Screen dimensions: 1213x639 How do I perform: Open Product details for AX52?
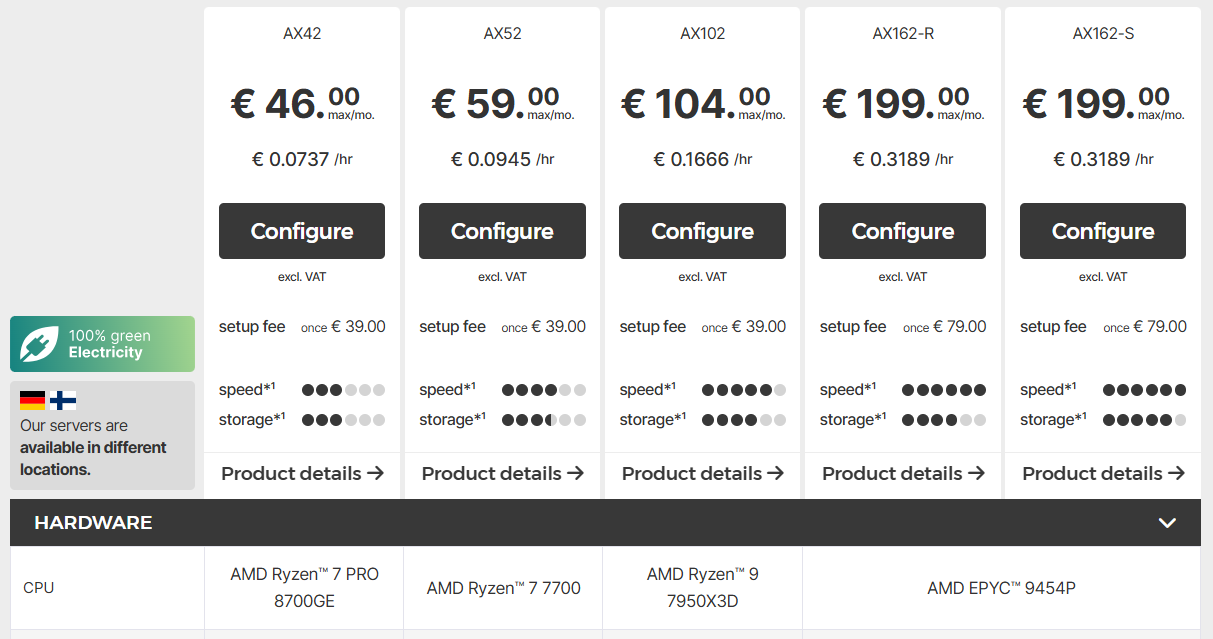point(502,473)
